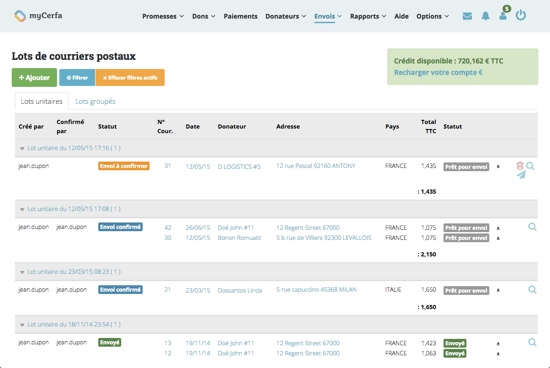This screenshot has height=368, width=550.
Task: Click the Total TTC column header
Action: click(x=428, y=126)
